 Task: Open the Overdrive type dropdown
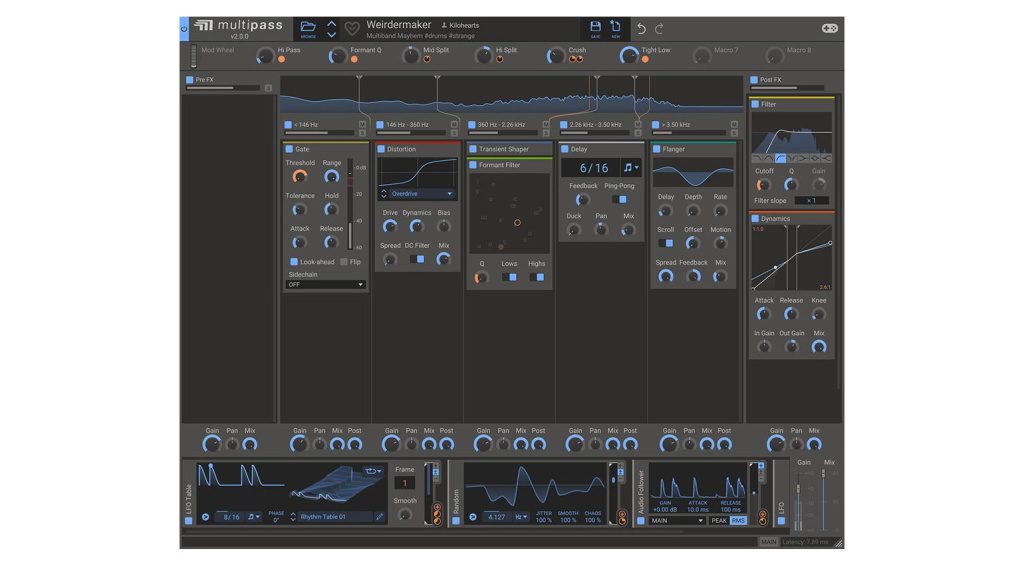pos(421,194)
